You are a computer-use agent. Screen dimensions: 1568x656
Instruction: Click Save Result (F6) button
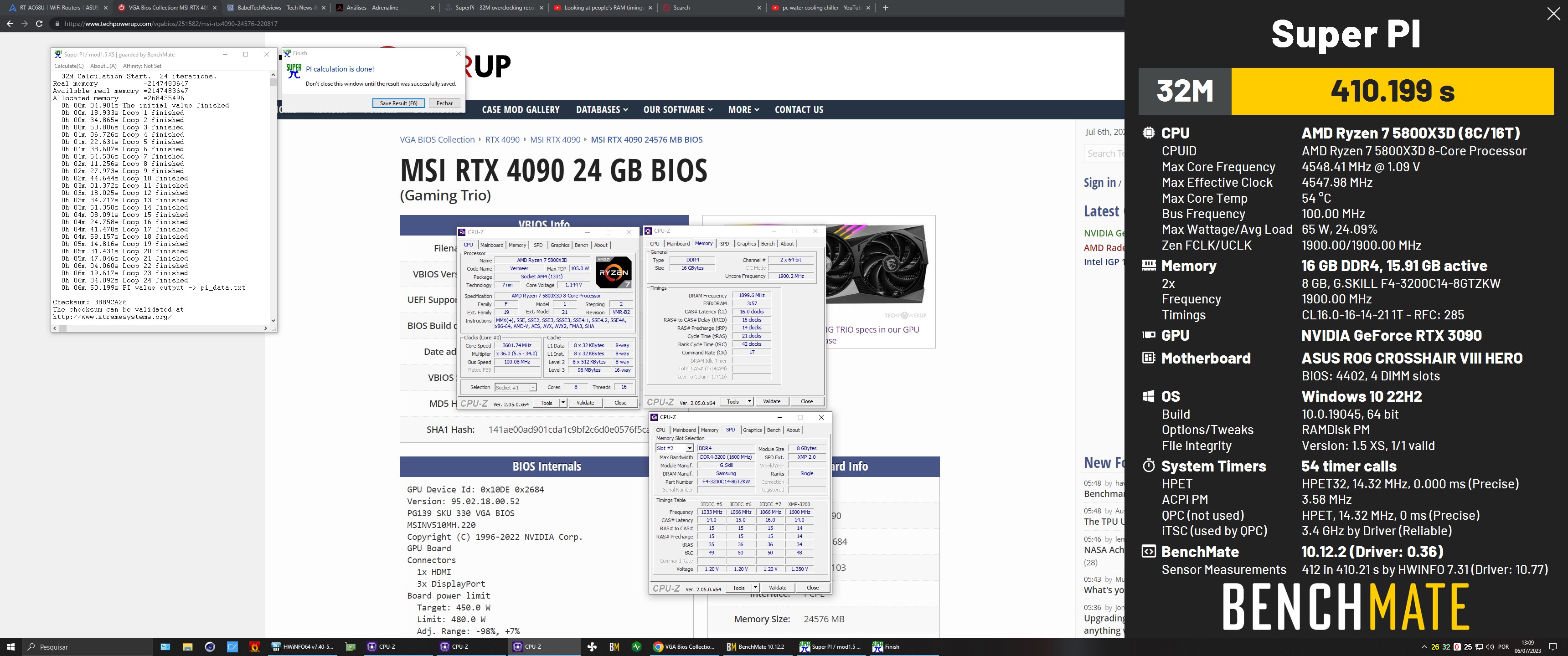coord(398,103)
